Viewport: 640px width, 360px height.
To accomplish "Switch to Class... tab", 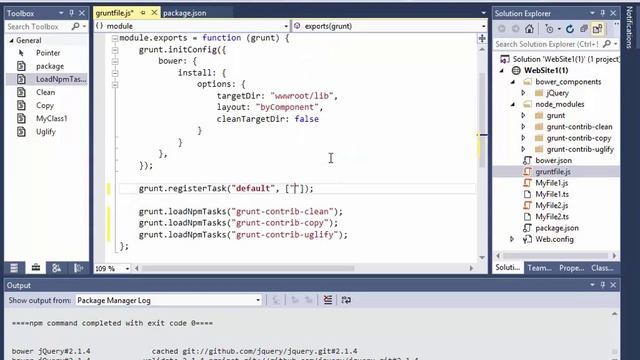I will point(602,268).
